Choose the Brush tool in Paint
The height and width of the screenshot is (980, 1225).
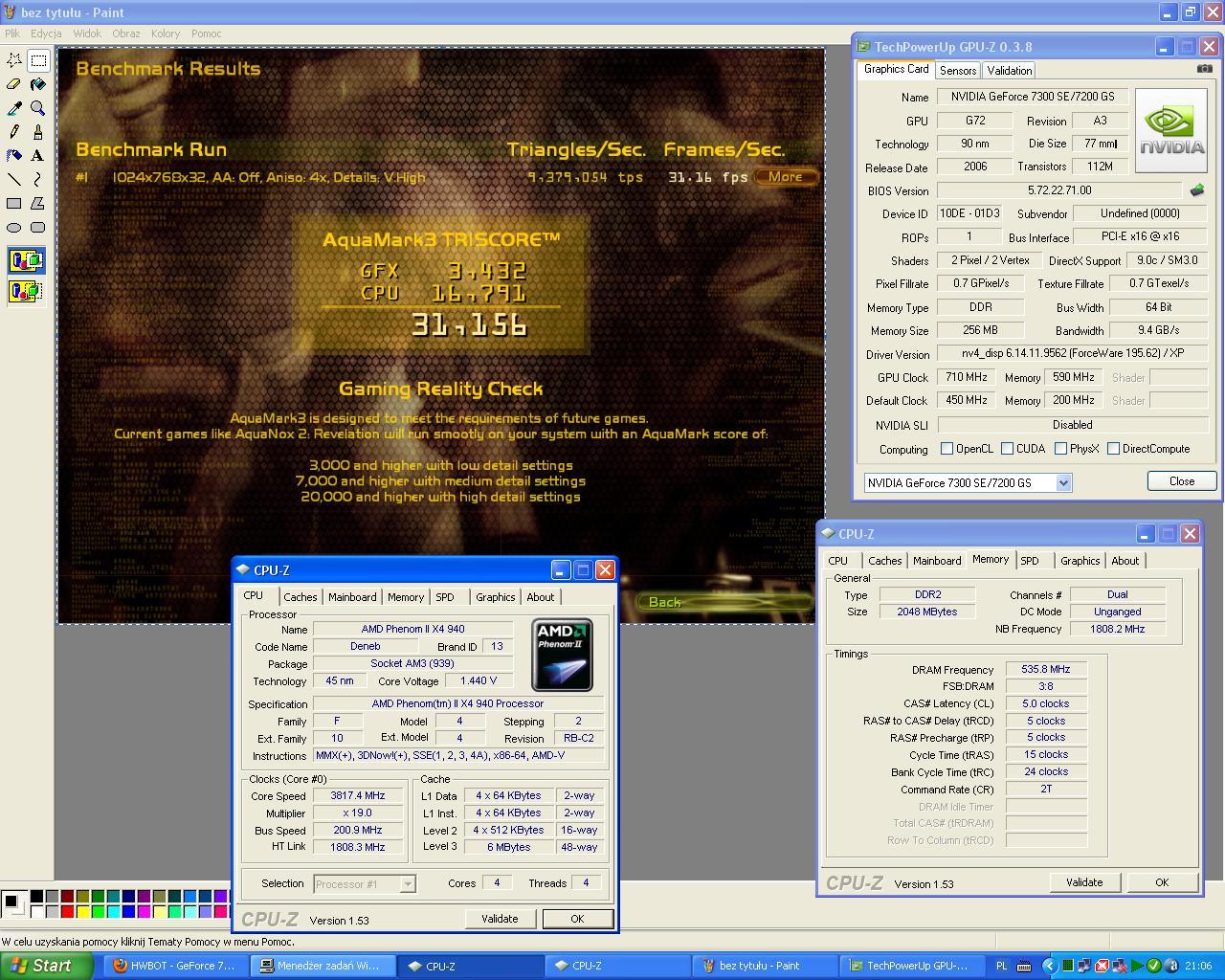tap(38, 132)
